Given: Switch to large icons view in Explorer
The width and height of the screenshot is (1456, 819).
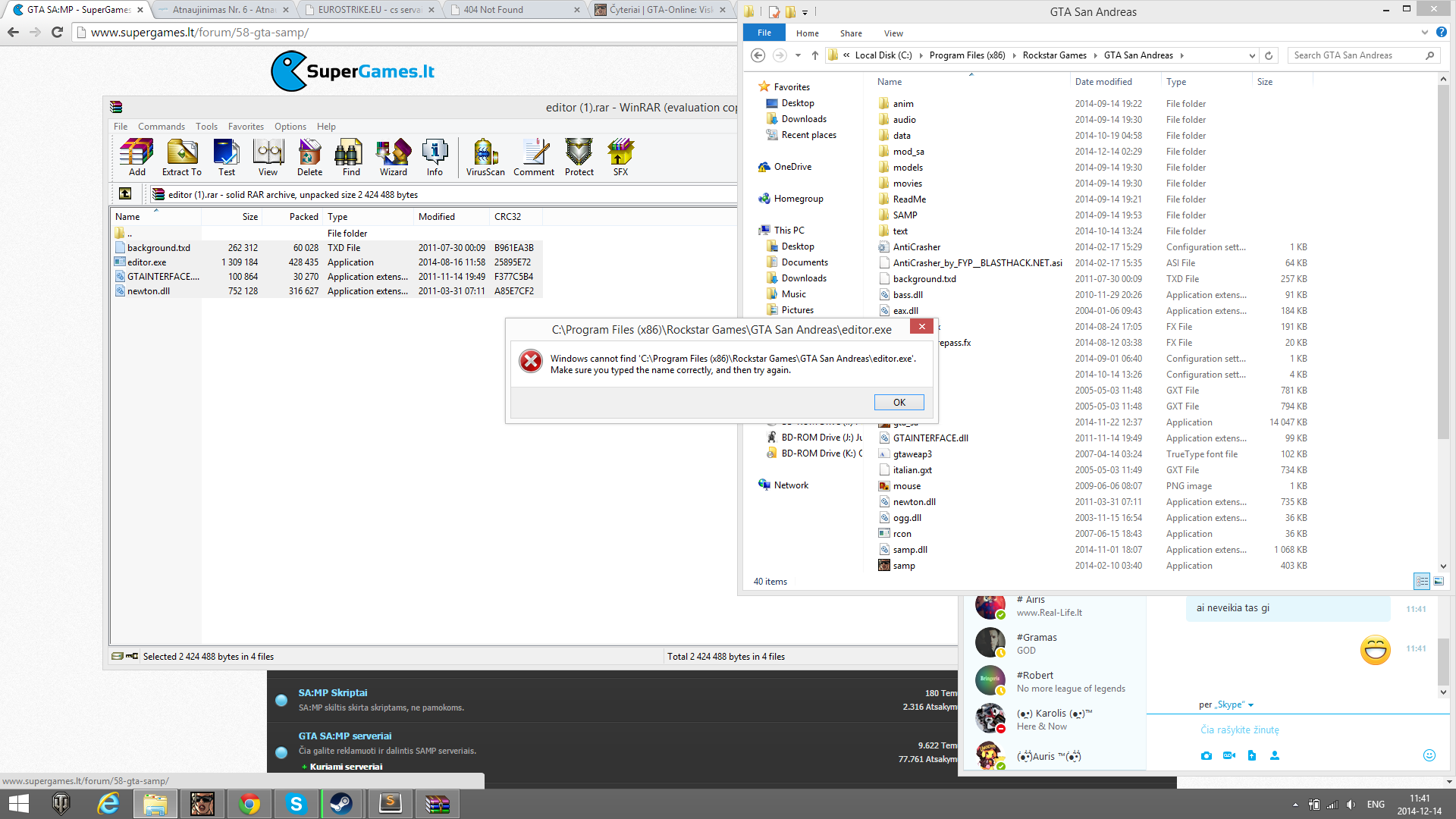Looking at the screenshot, I should point(1439,581).
